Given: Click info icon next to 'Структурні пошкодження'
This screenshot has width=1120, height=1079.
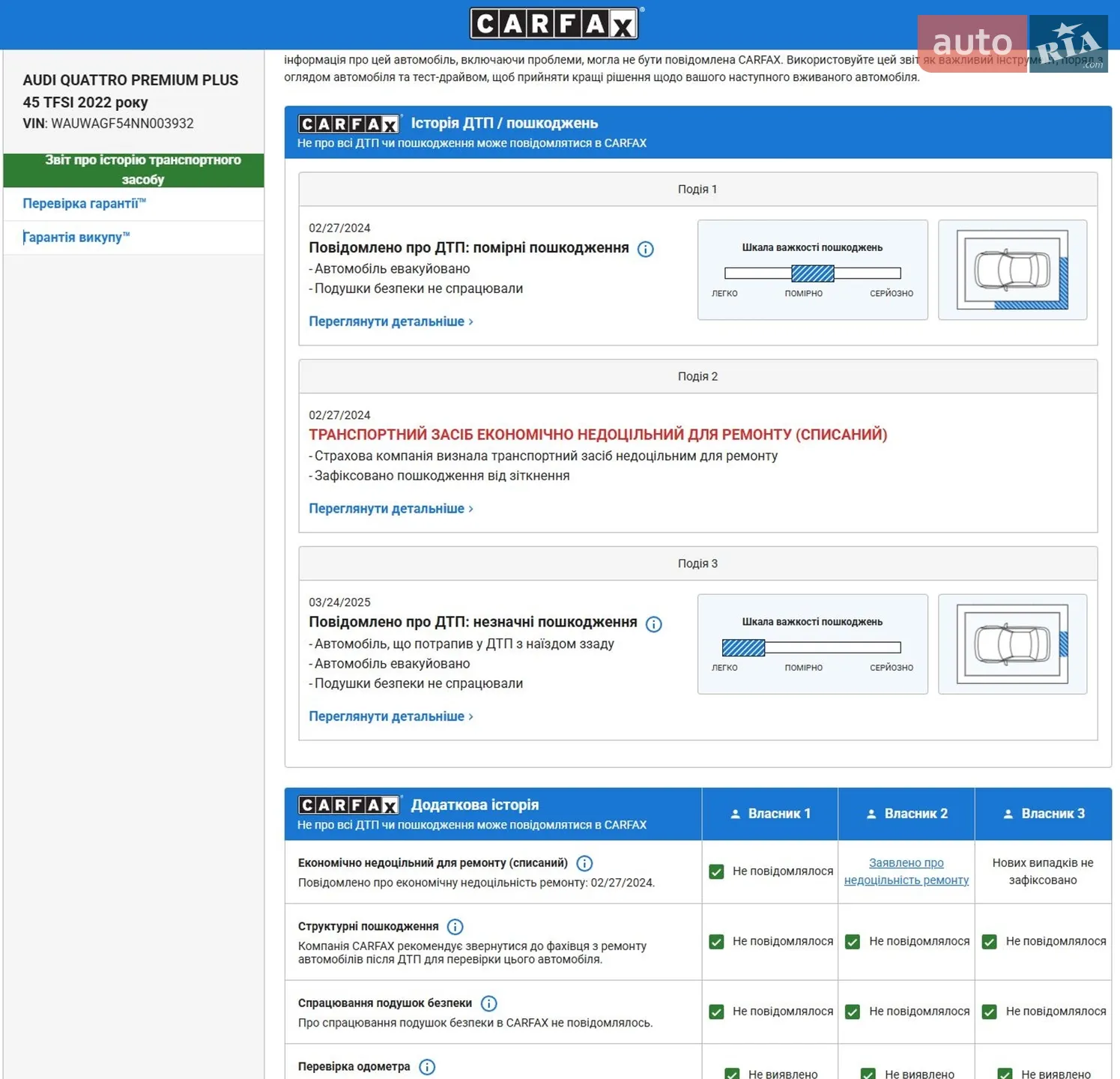Looking at the screenshot, I should click(455, 927).
